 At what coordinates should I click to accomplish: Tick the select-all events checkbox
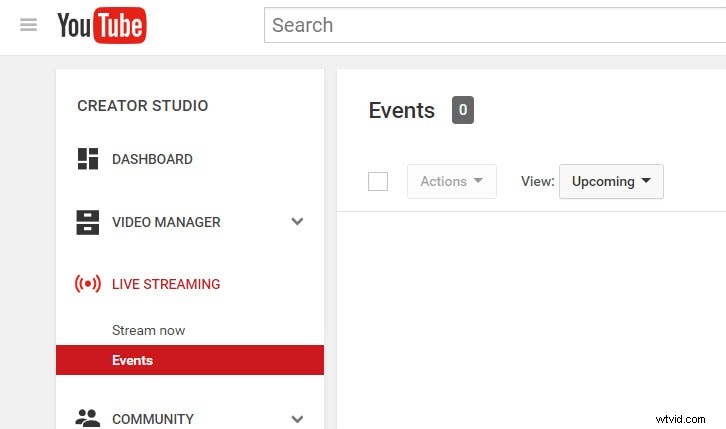378,181
